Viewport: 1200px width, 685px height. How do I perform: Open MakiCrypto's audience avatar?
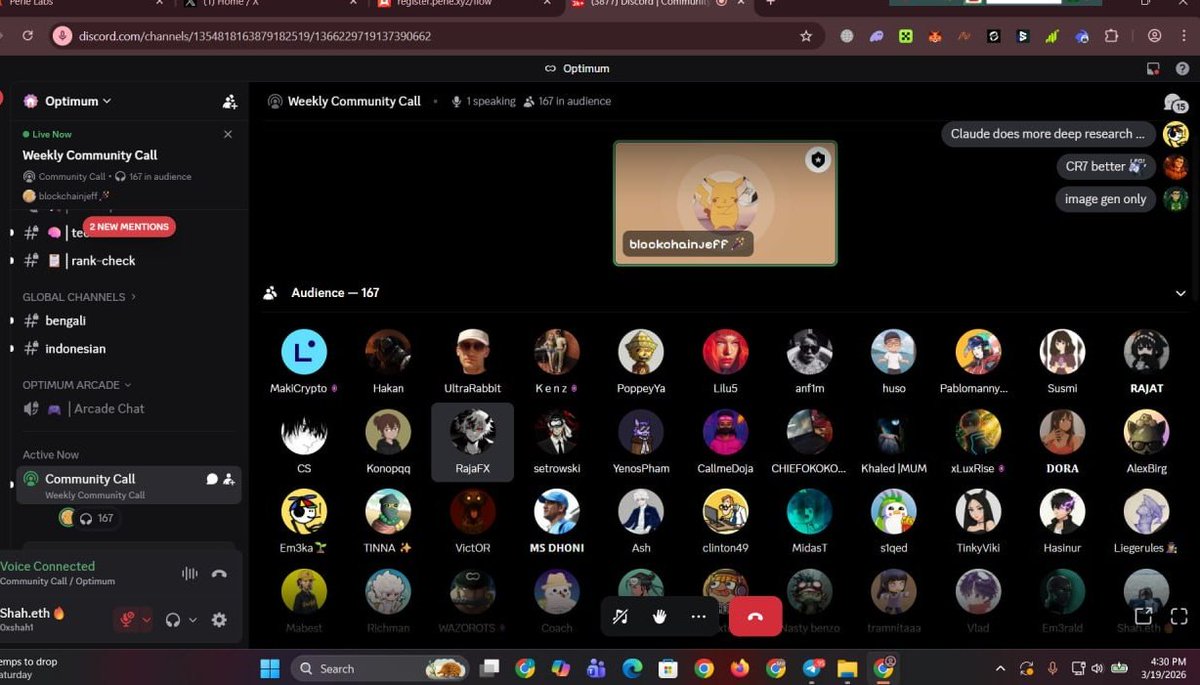click(304, 352)
